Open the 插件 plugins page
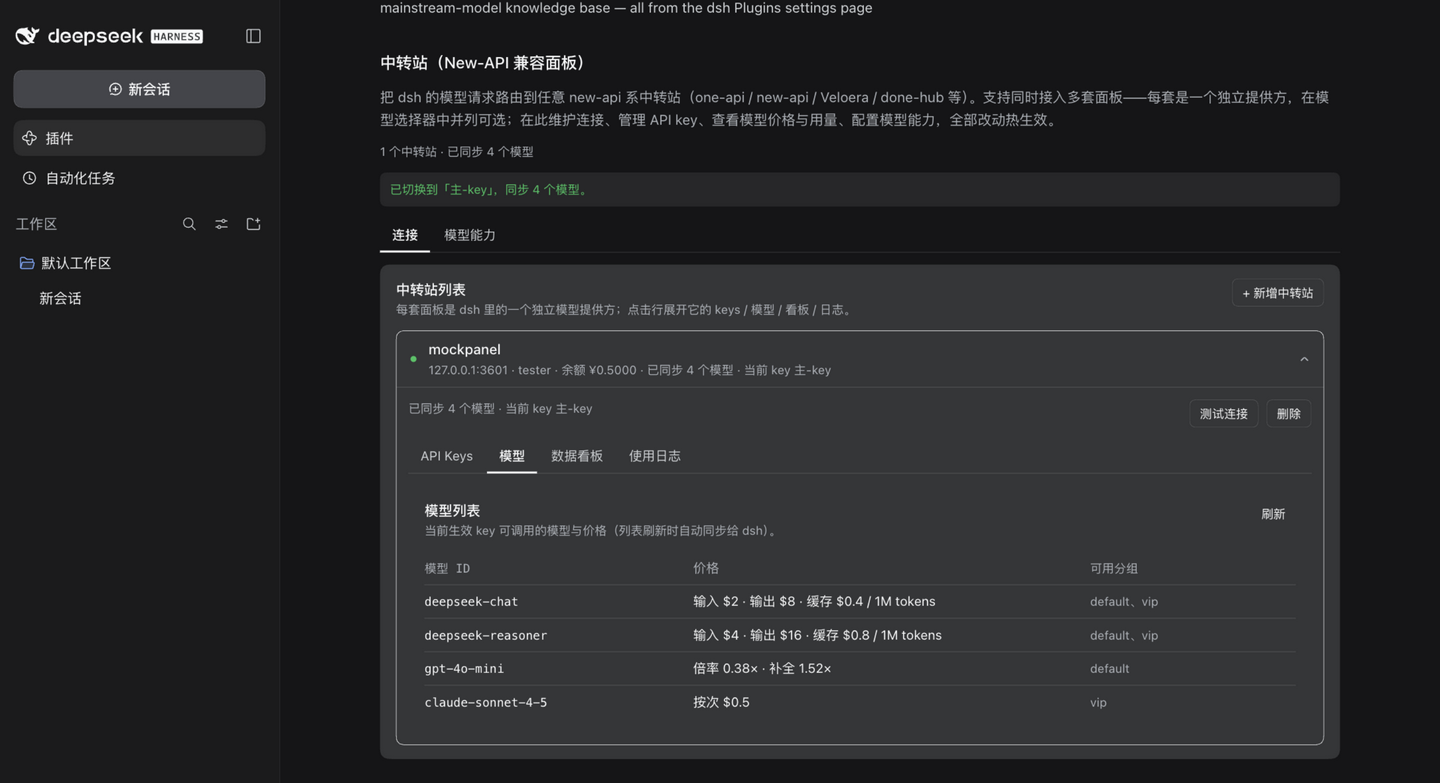The width and height of the screenshot is (1440, 783). tap(139, 138)
